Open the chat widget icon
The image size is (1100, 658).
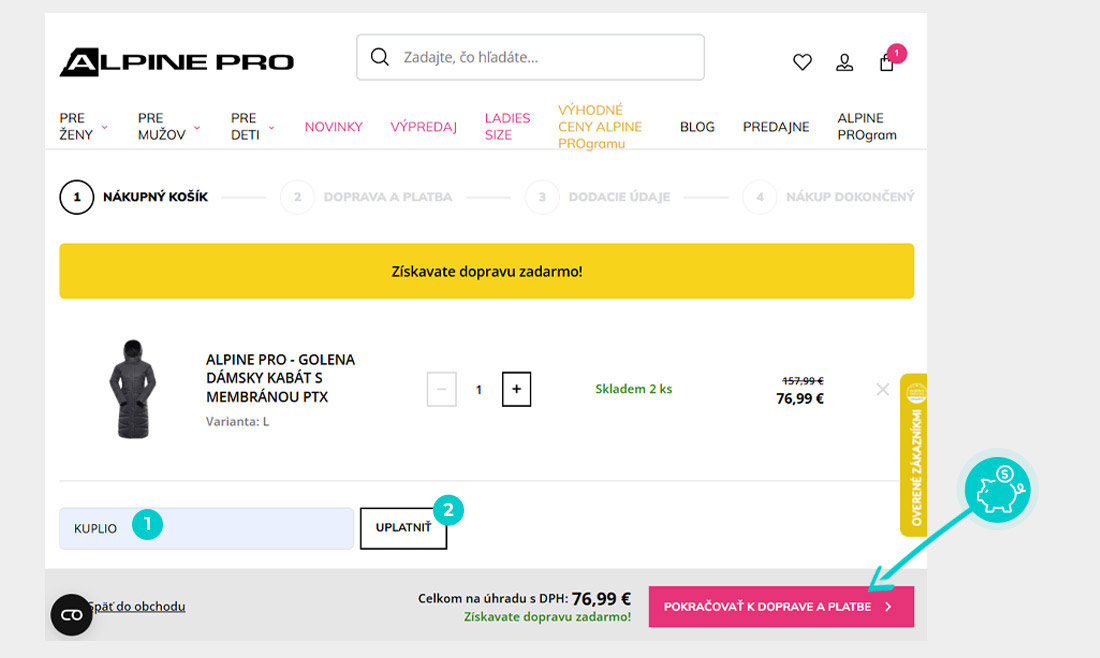[x=72, y=615]
